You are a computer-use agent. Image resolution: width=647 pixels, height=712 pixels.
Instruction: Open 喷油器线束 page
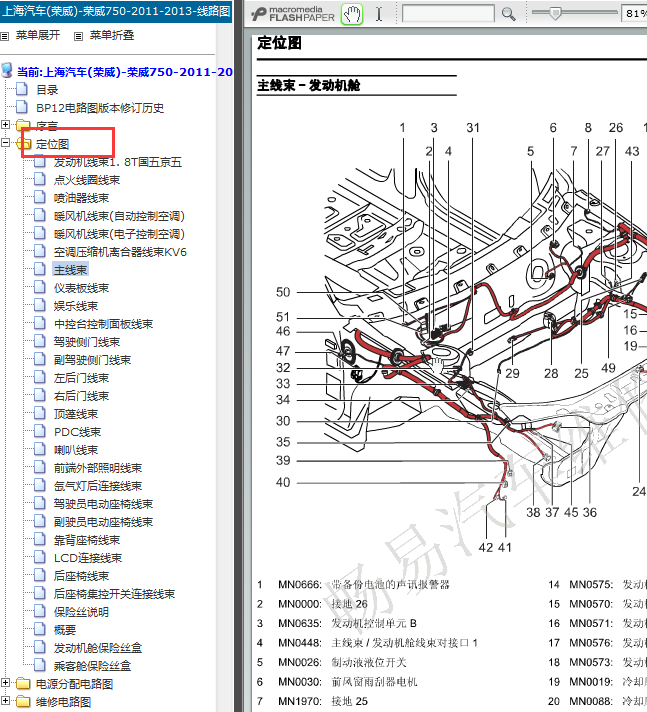(x=81, y=198)
